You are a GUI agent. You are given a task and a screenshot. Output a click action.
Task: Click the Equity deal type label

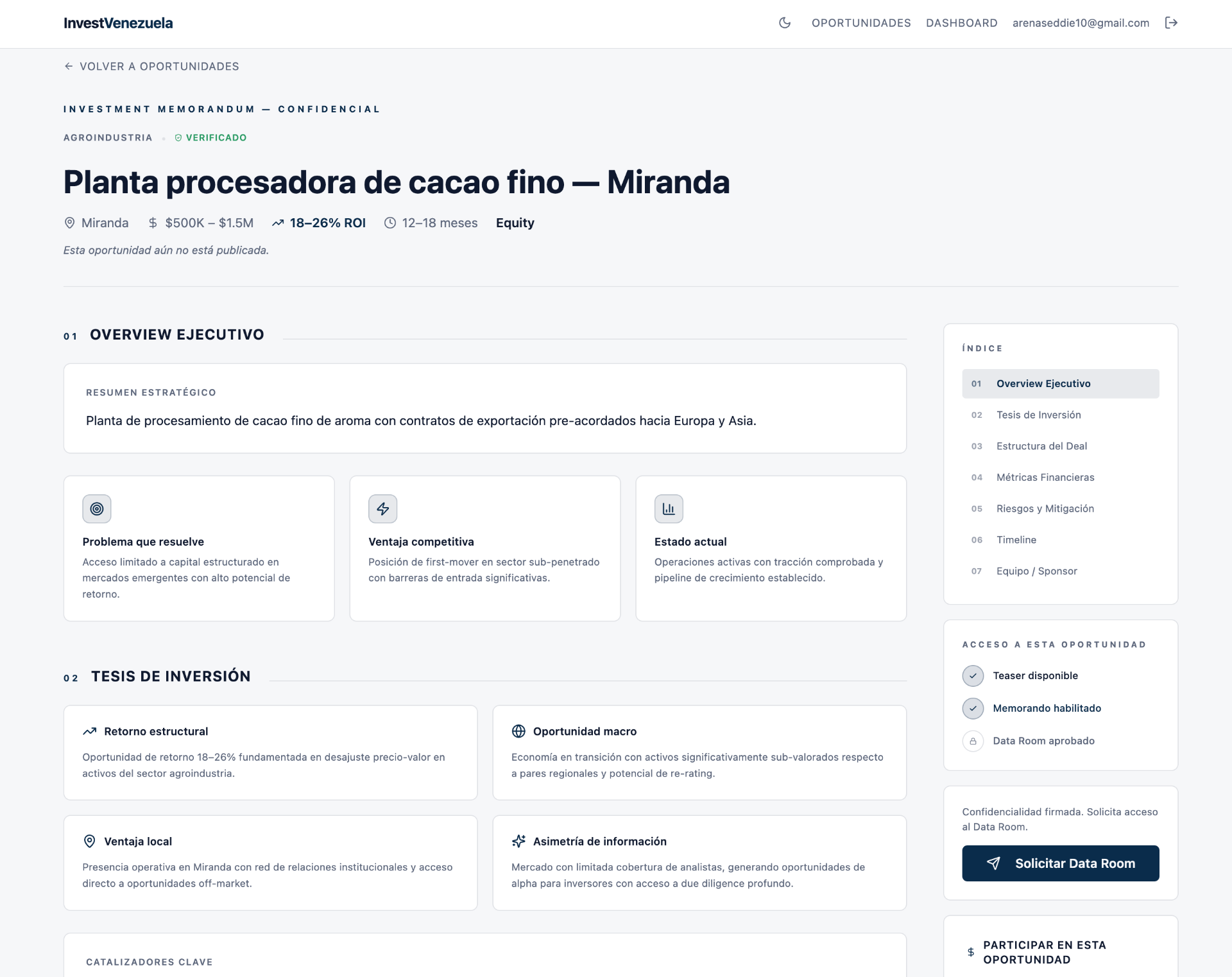point(515,223)
